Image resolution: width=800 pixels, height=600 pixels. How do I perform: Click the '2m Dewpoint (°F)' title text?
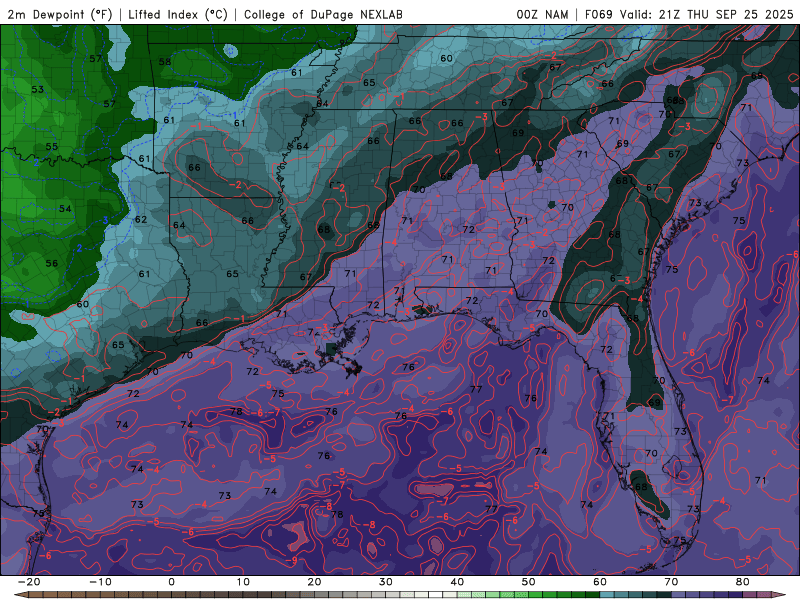point(60,14)
